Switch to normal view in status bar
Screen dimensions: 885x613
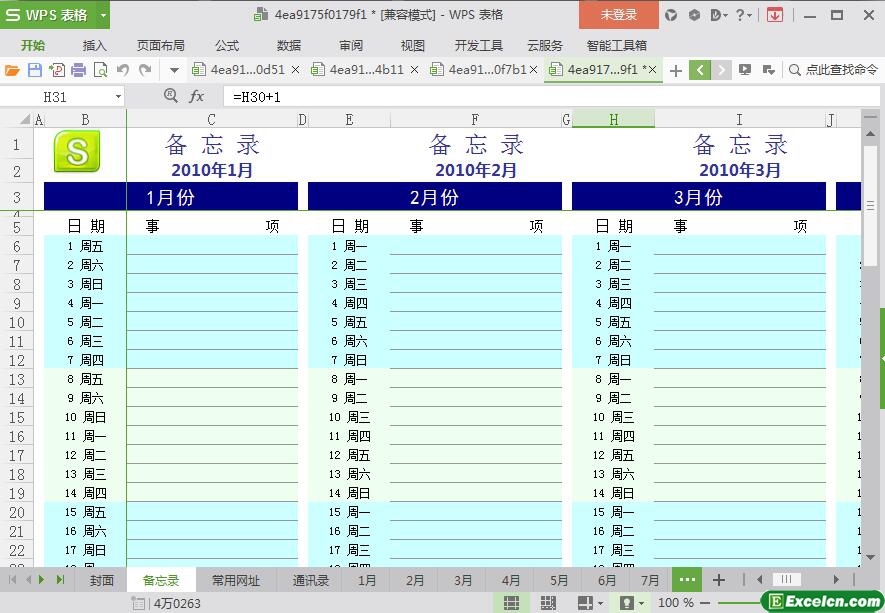(511, 603)
